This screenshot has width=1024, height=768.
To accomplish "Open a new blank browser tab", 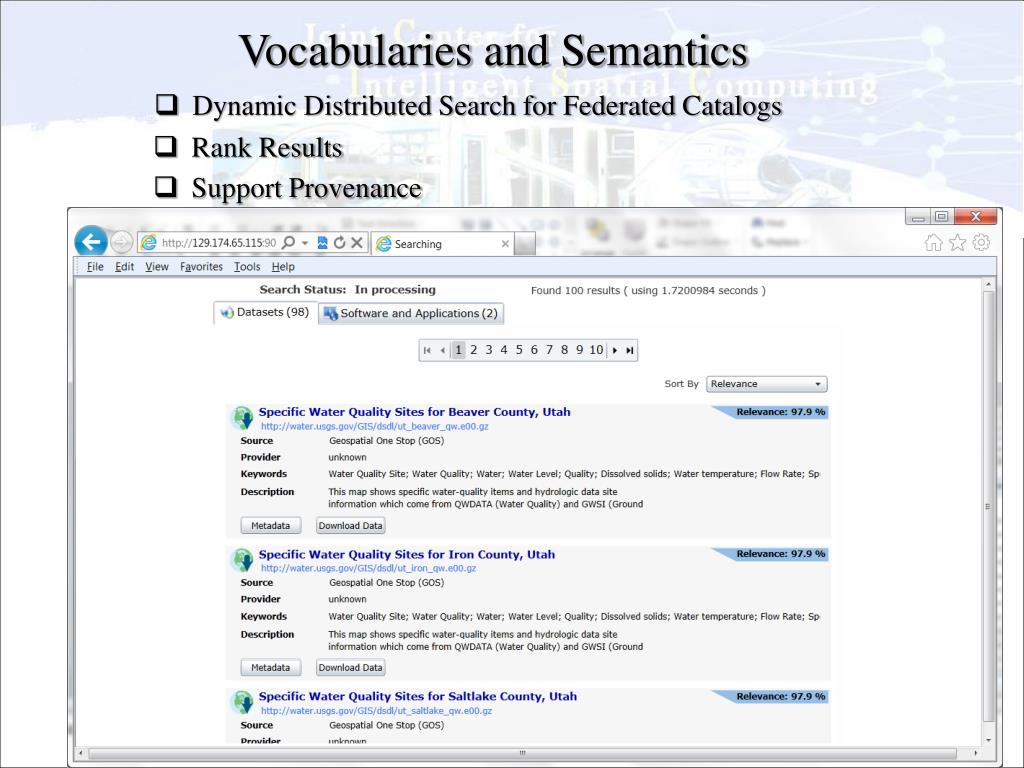I will pyautogui.click(x=525, y=244).
